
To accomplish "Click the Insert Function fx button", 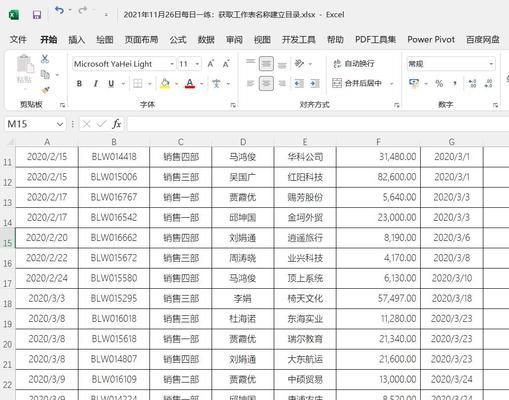I will [116, 124].
